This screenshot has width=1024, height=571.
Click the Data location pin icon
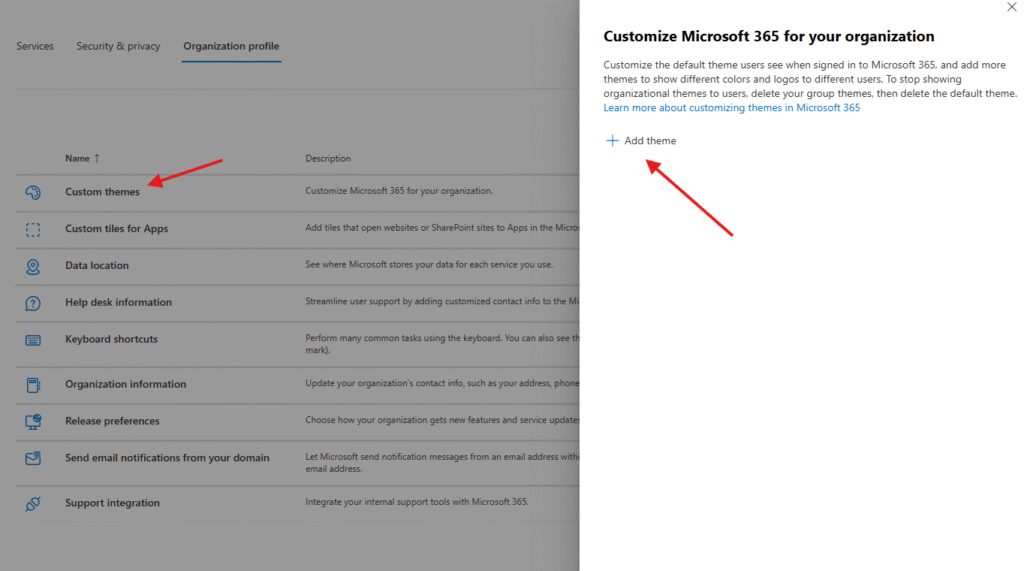pos(33,266)
